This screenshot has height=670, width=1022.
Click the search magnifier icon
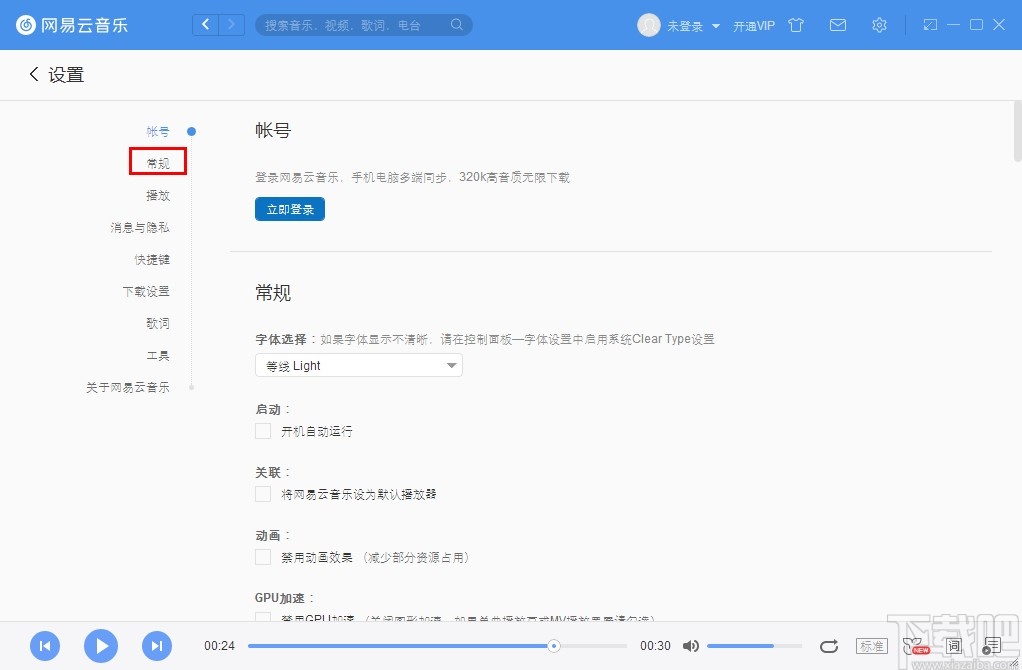457,25
